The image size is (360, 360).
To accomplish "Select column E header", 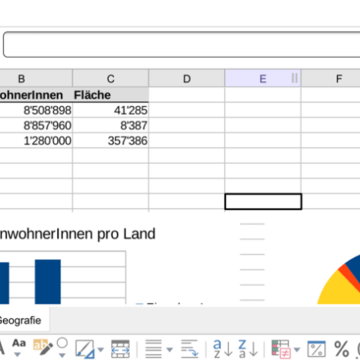I will coord(263,79).
